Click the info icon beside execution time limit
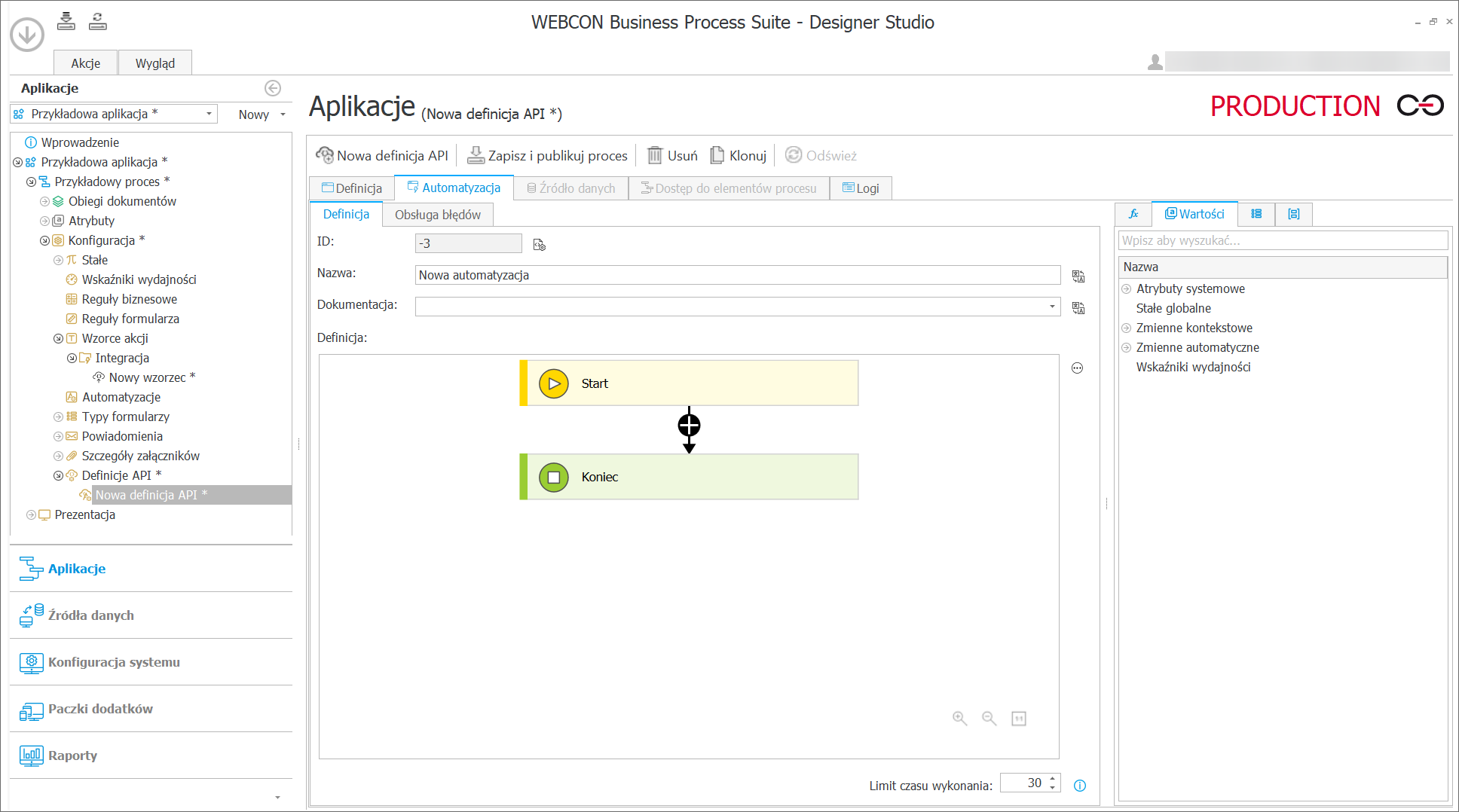This screenshot has height=812, width=1459. point(1079,786)
